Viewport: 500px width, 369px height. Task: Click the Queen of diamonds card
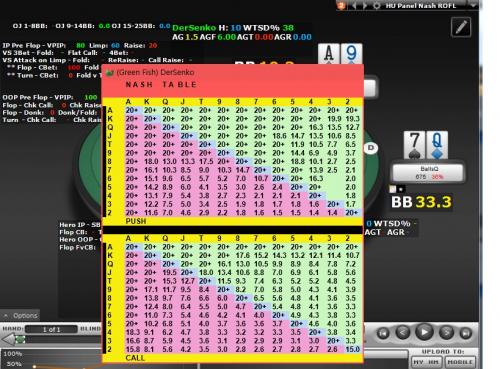(x=437, y=145)
